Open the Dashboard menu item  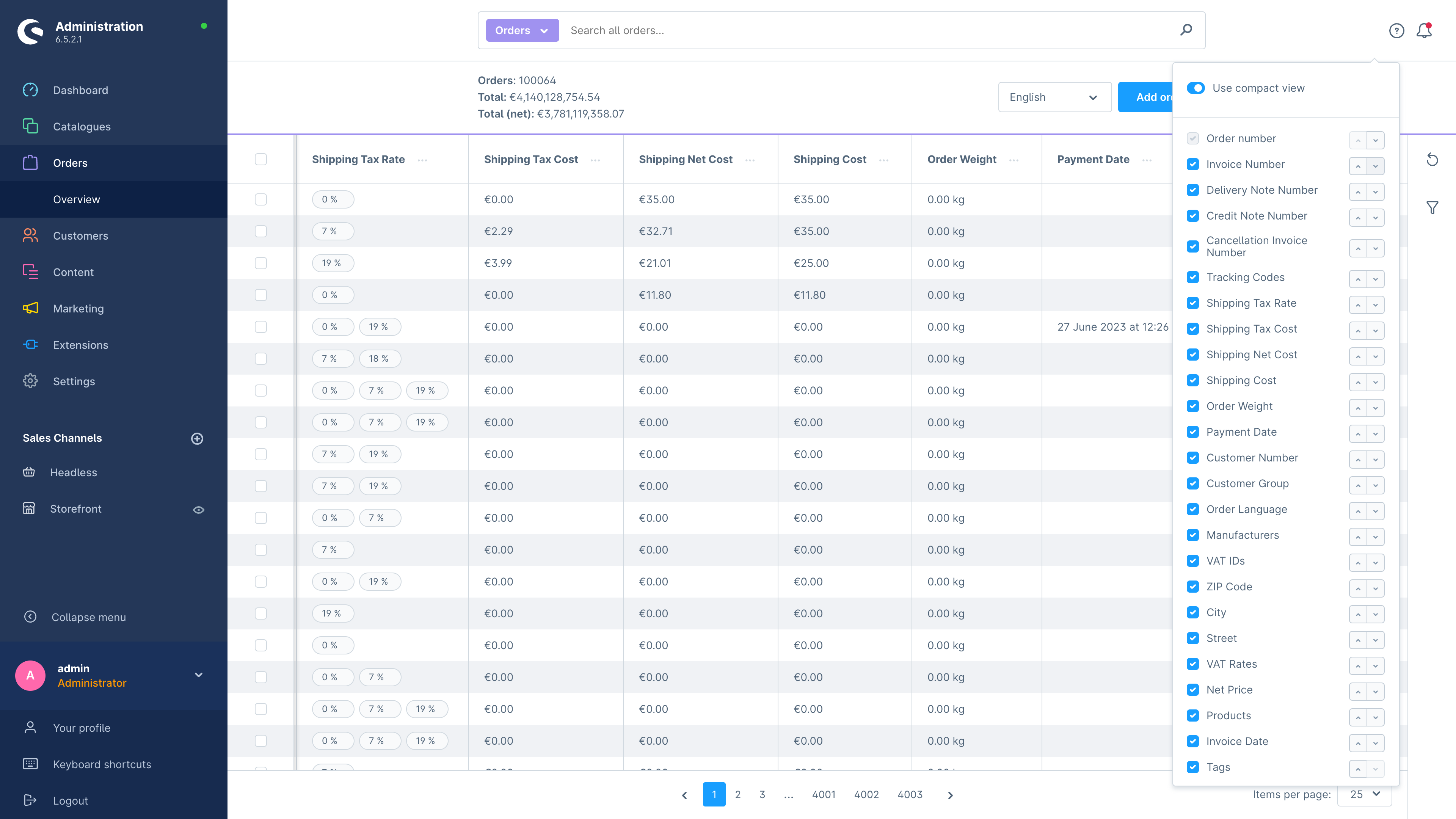pyautogui.click(x=80, y=91)
